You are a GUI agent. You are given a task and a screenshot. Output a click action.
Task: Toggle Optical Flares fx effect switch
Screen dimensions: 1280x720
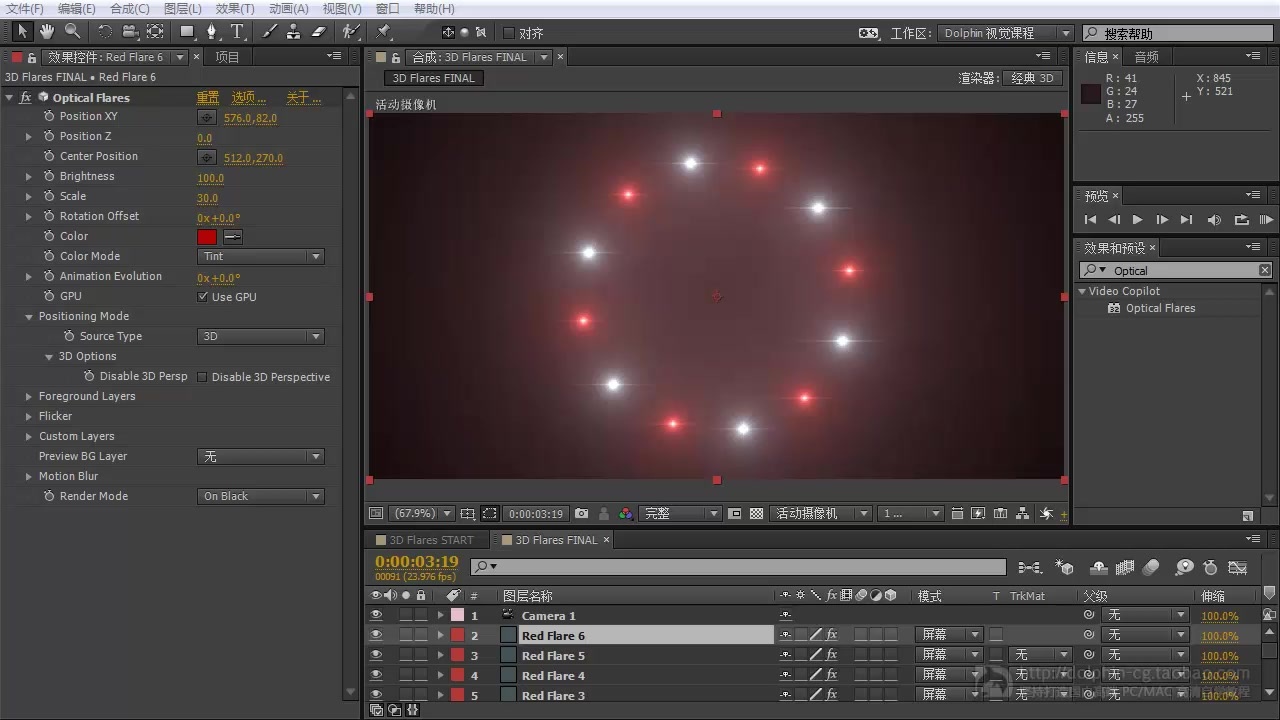[26, 97]
